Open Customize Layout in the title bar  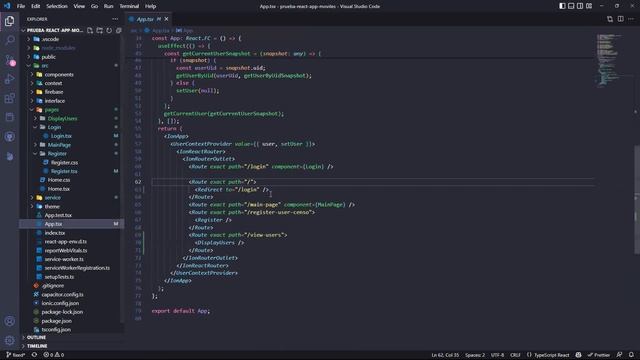pyautogui.click(x=589, y=6)
